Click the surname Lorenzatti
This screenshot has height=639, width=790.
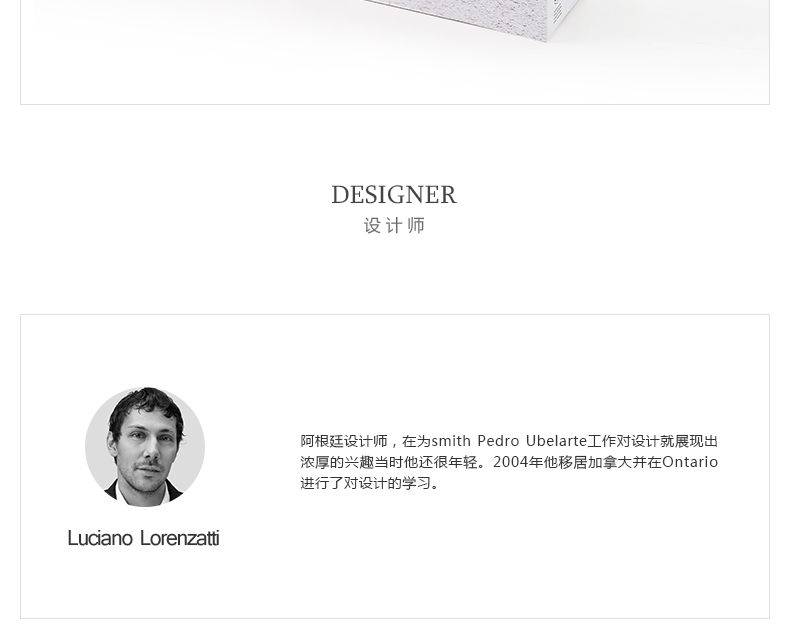[x=179, y=538]
